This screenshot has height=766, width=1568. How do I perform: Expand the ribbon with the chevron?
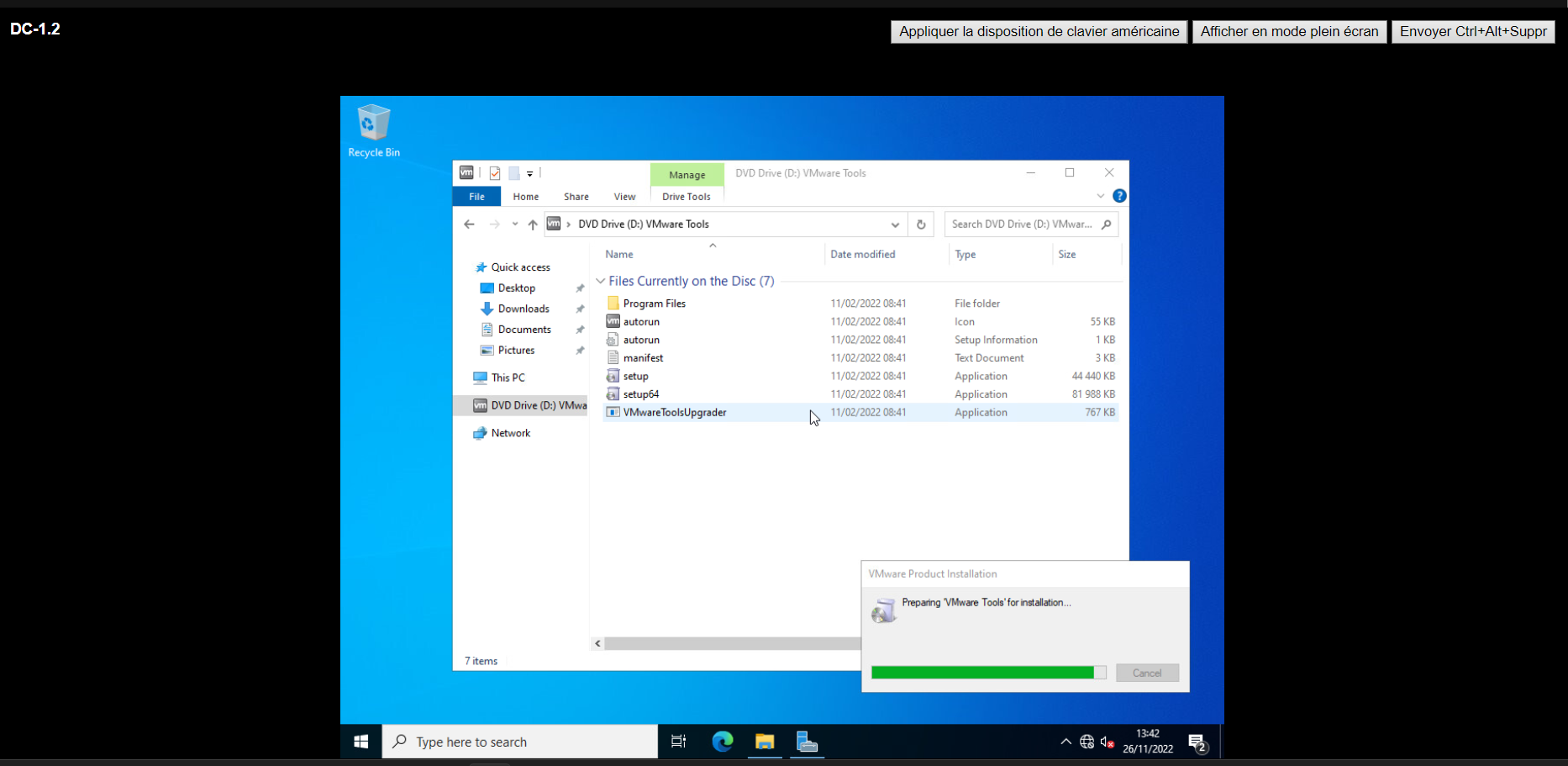[1101, 196]
